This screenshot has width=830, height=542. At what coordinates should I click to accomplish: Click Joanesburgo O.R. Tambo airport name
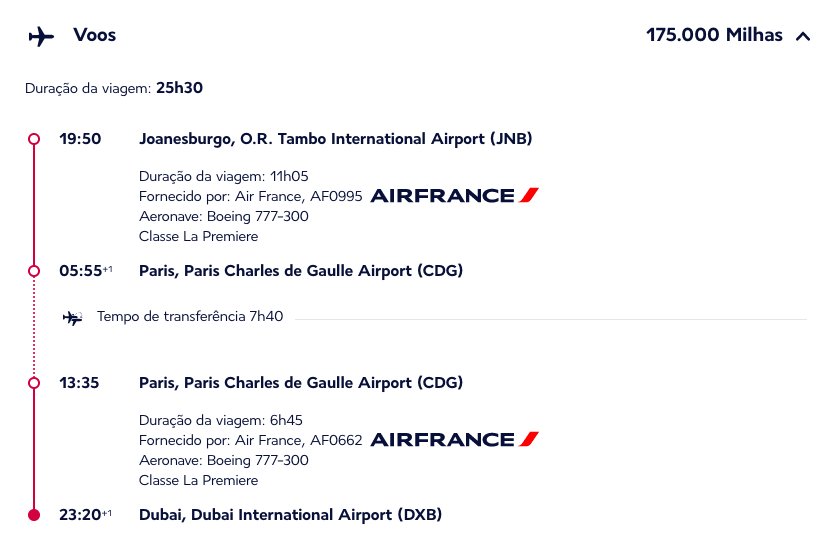coord(336,139)
